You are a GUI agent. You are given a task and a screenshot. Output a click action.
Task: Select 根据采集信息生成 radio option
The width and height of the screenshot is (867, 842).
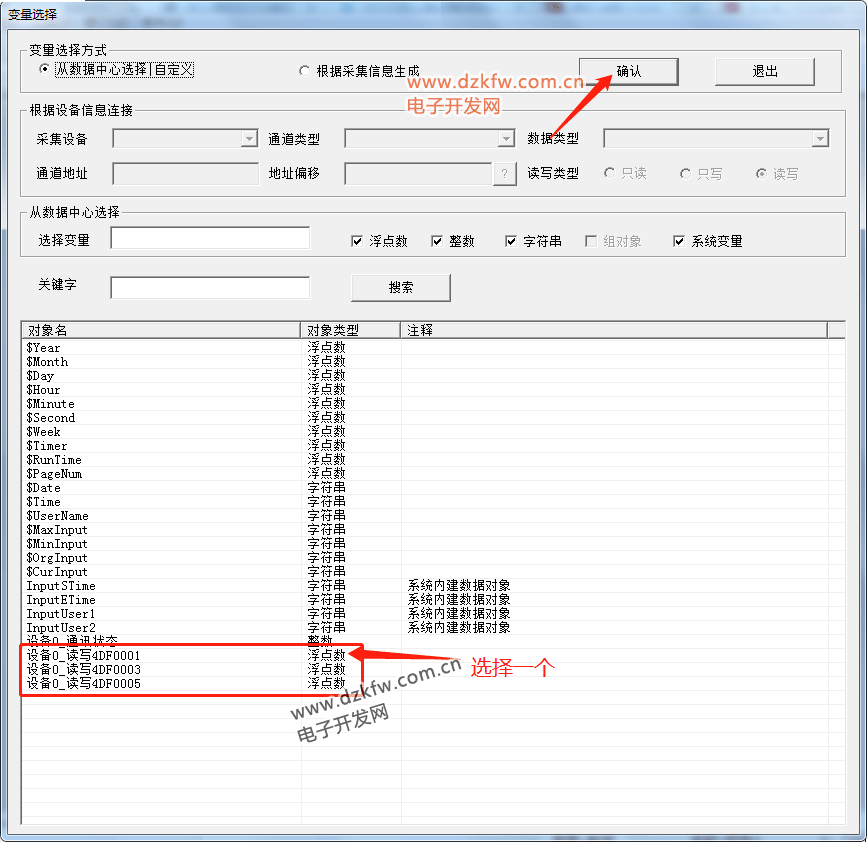(x=305, y=71)
